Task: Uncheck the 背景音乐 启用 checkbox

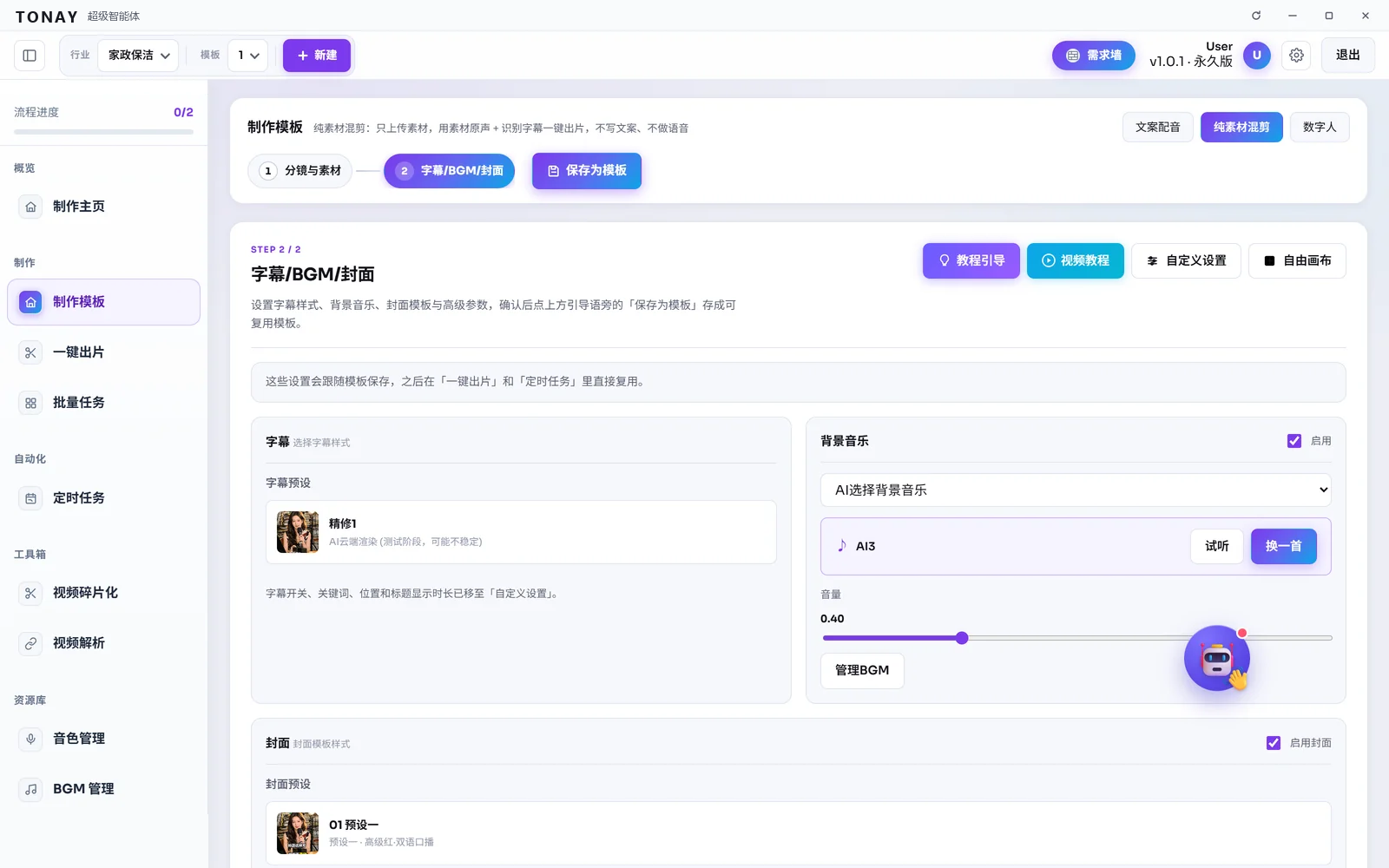Action: click(x=1294, y=441)
